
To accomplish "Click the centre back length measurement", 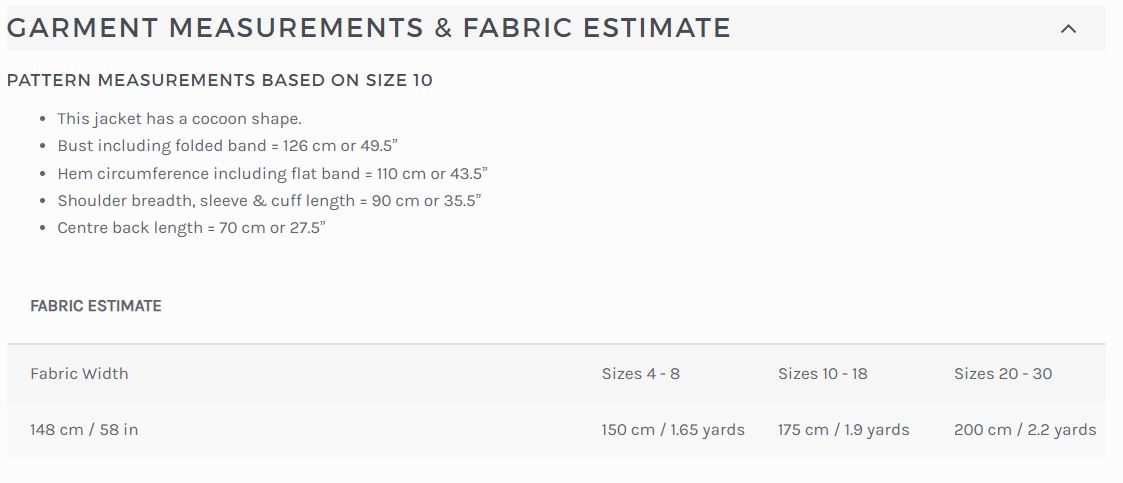I will (x=191, y=228).
